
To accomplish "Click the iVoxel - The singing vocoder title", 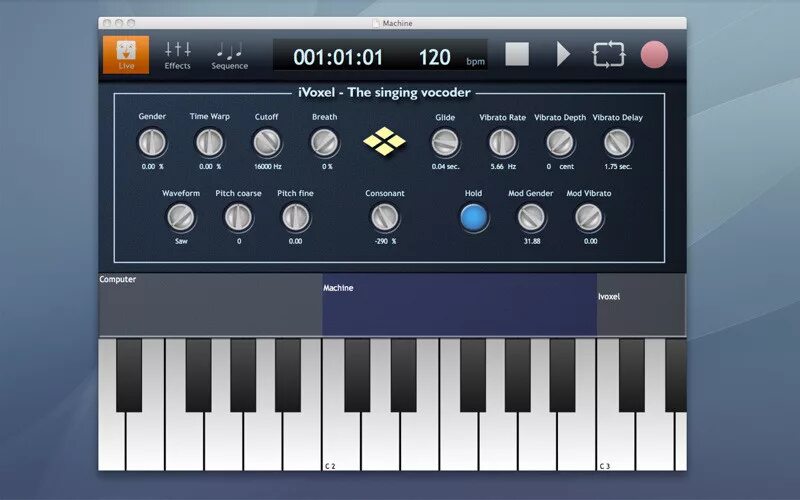I will (x=384, y=92).
